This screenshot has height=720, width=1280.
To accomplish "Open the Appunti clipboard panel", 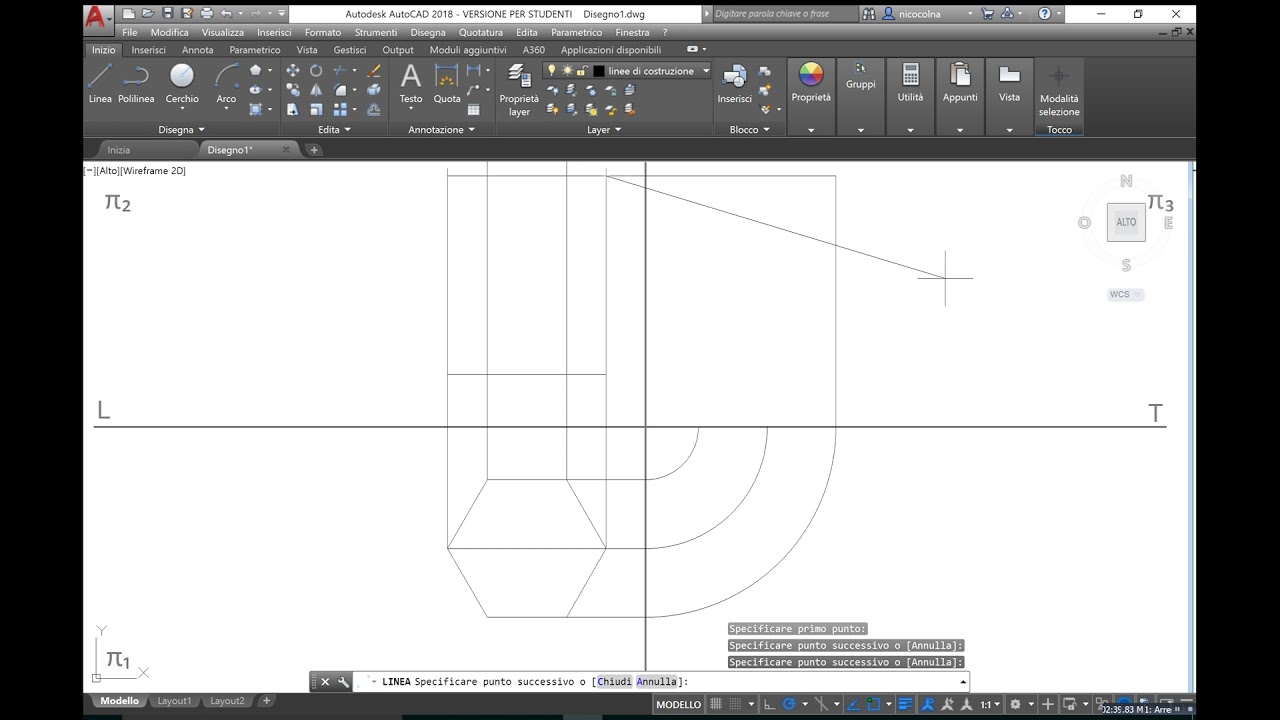I will [x=960, y=82].
